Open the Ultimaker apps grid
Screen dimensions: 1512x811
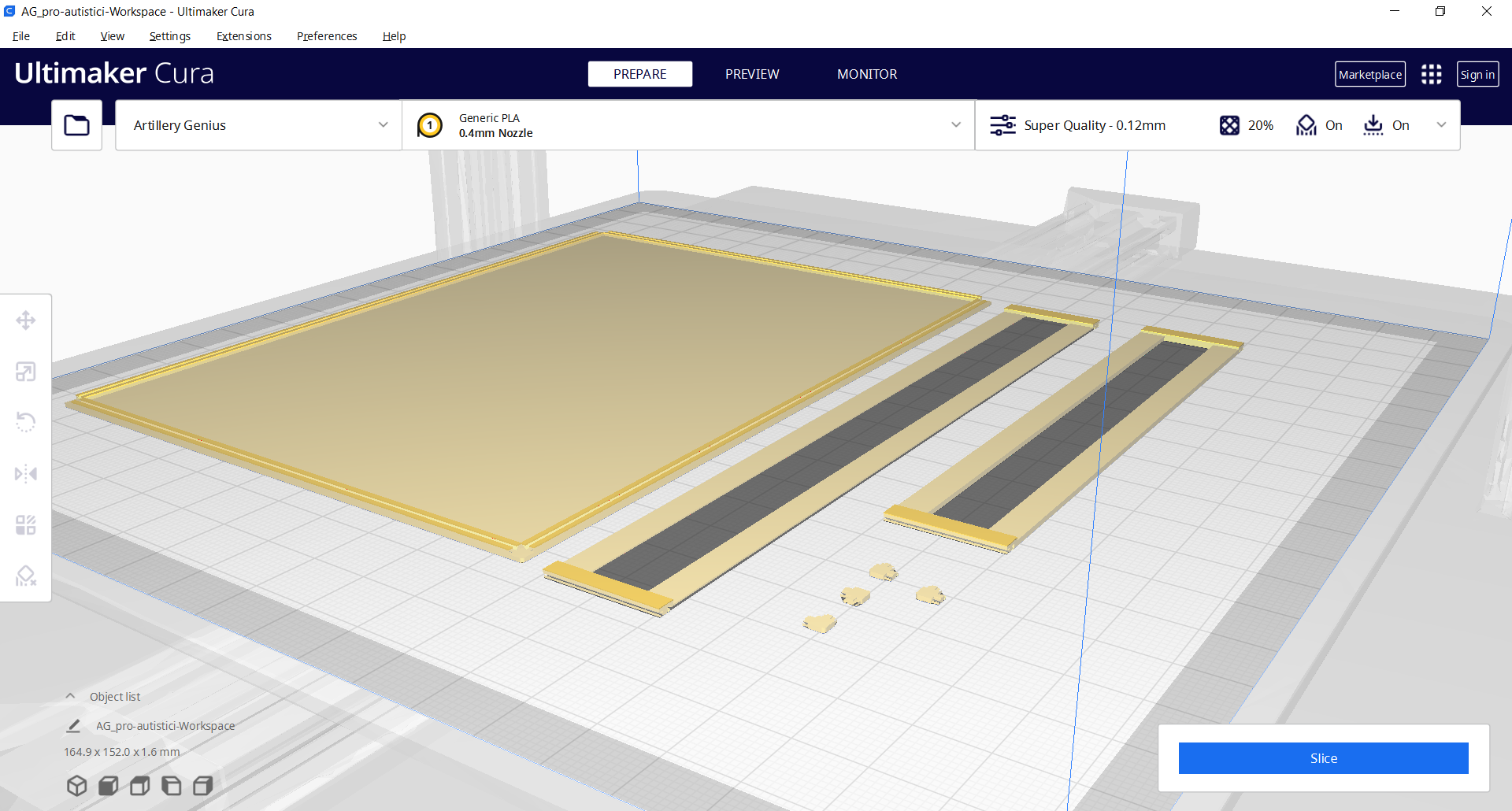pos(1431,74)
